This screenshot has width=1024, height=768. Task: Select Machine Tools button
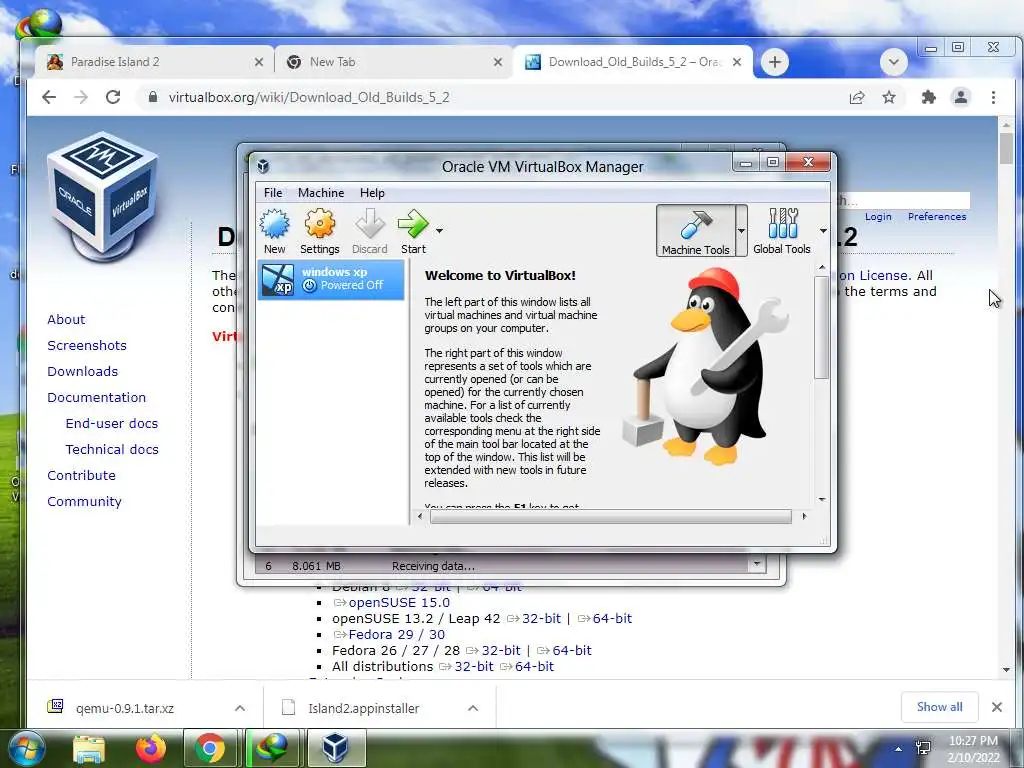[696, 231]
